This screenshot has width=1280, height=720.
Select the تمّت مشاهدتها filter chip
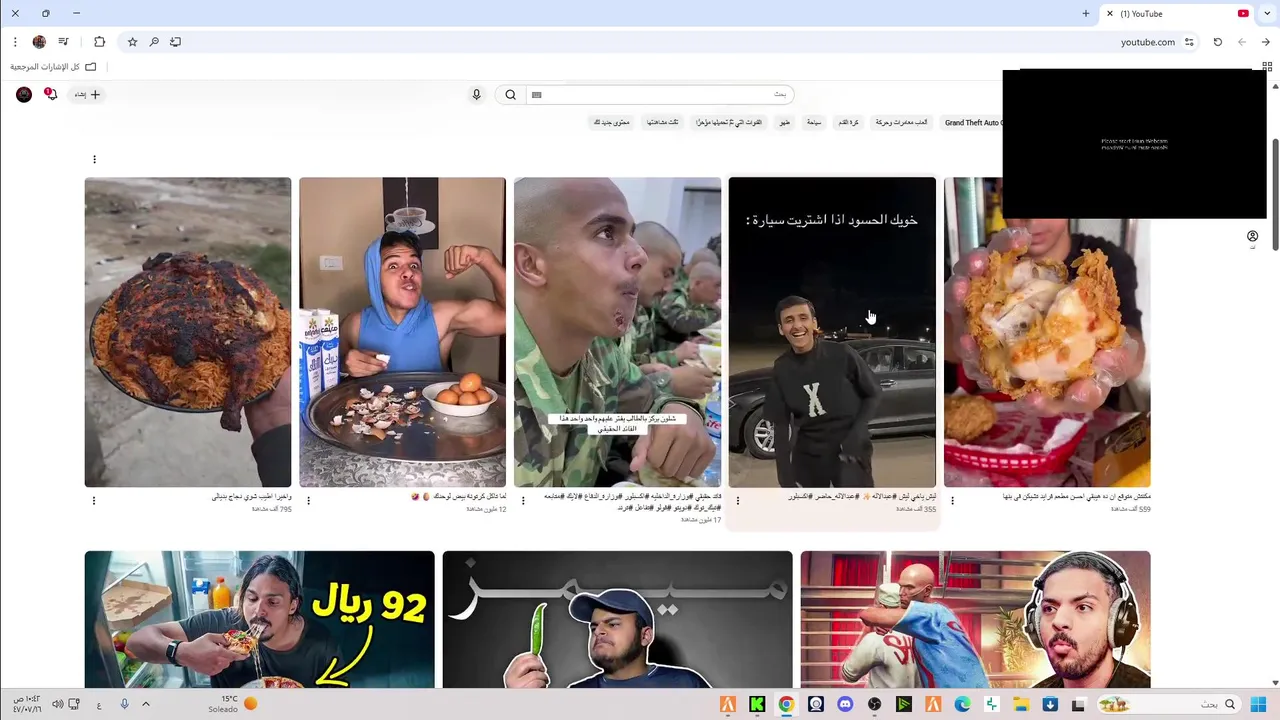662,122
